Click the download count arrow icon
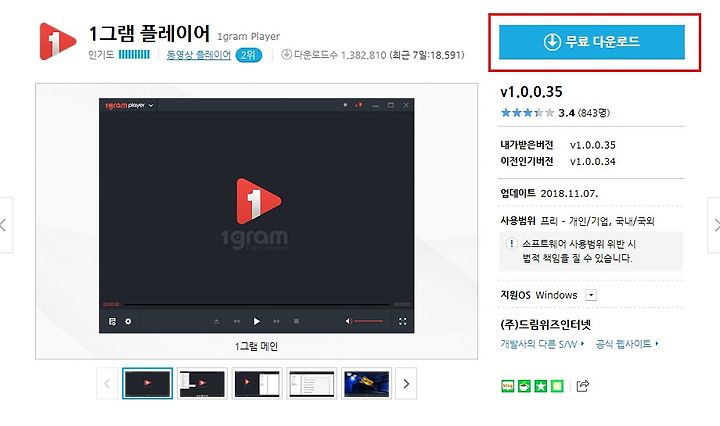The height and width of the screenshot is (426, 720). (287, 55)
